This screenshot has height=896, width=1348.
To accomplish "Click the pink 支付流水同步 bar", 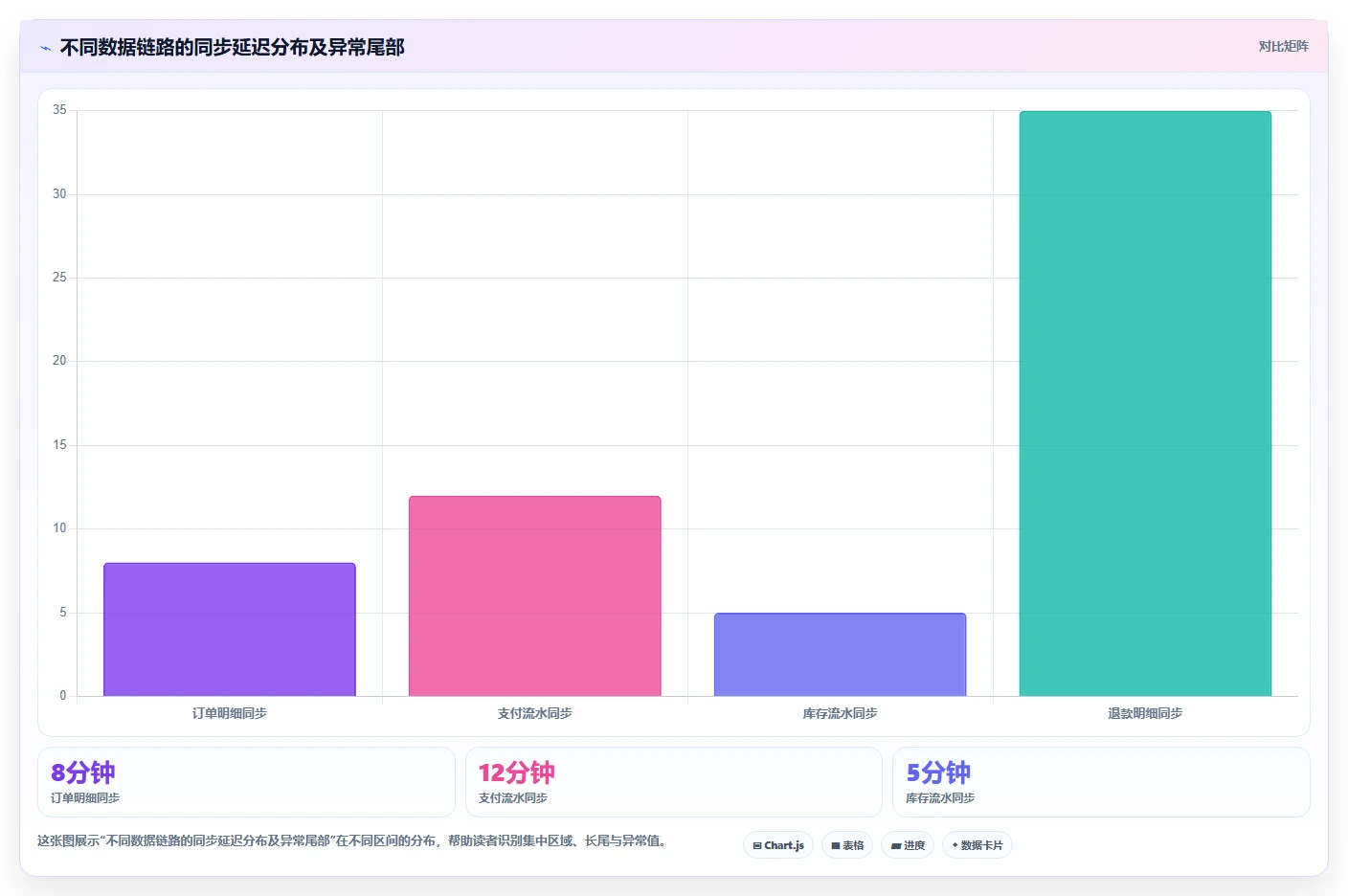I will click(534, 595).
